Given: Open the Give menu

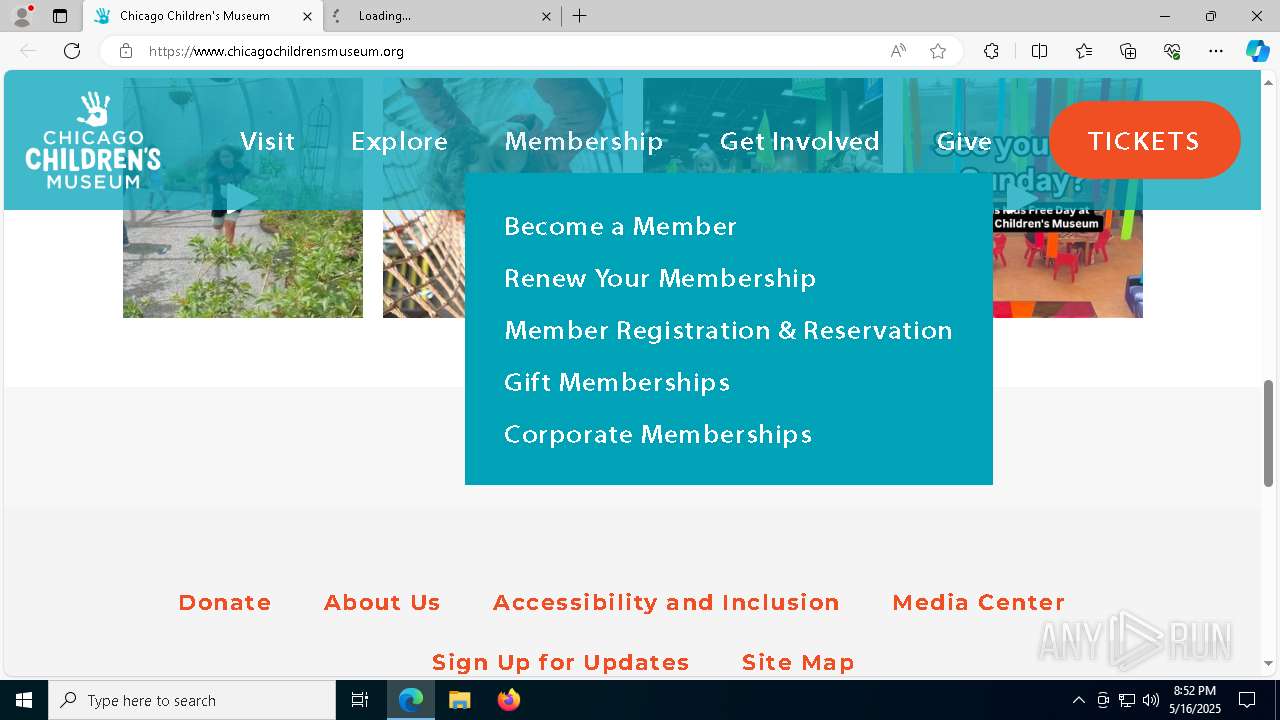Looking at the screenshot, I should [x=964, y=141].
